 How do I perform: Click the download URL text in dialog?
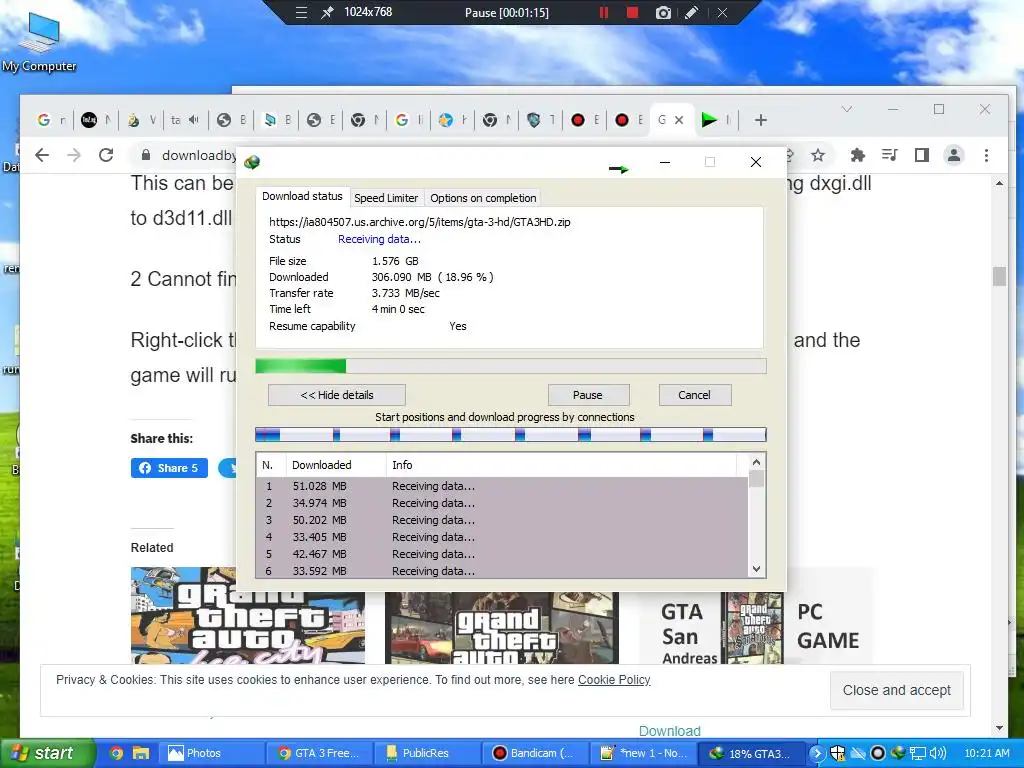pyautogui.click(x=419, y=222)
